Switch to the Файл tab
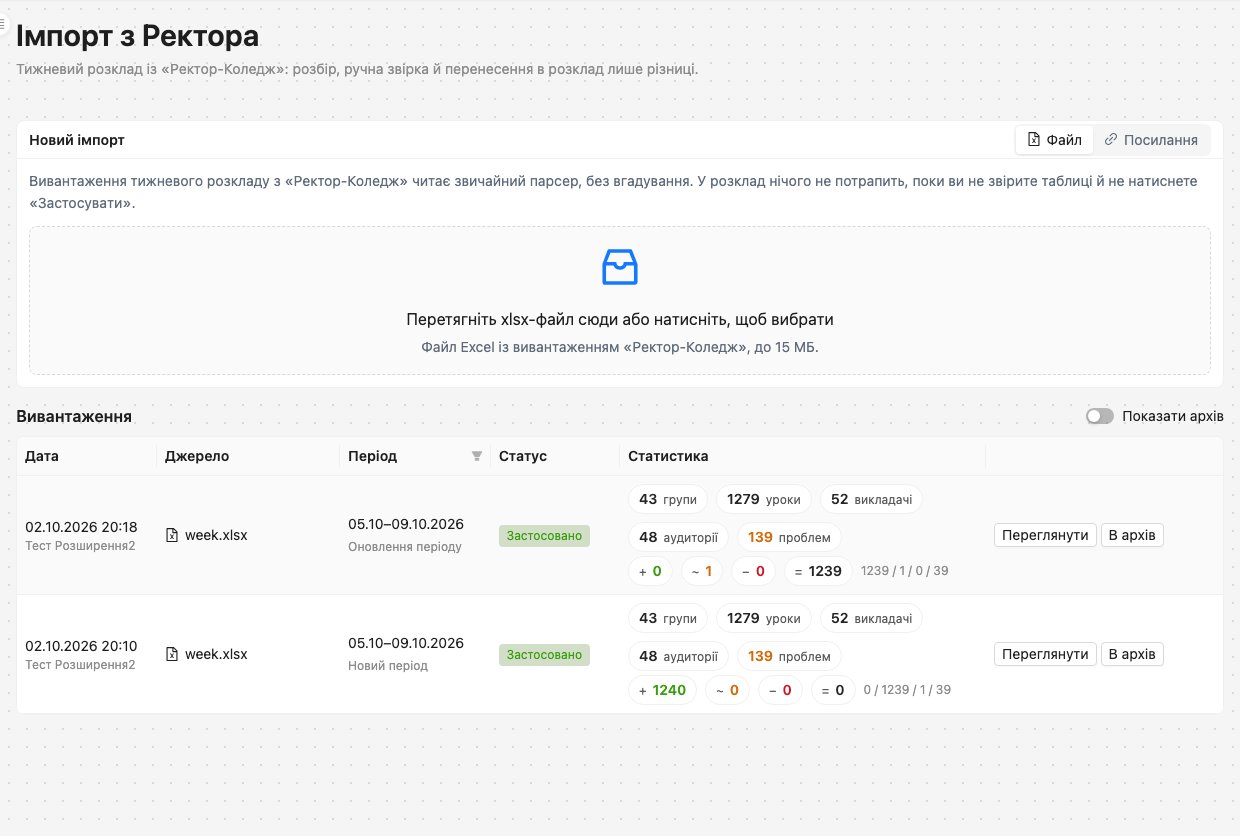 coord(1055,140)
